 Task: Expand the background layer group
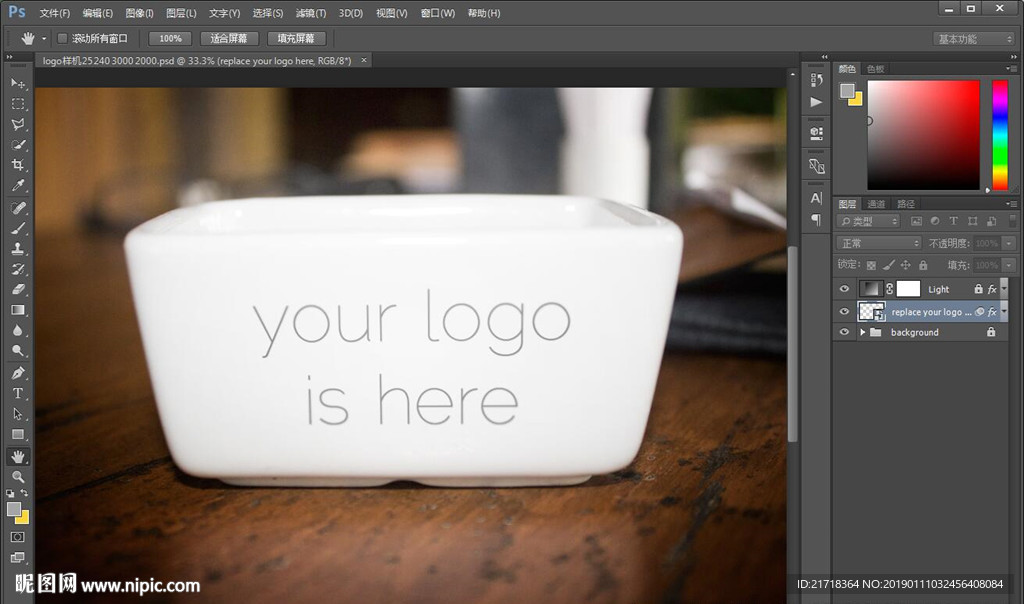[x=862, y=332]
